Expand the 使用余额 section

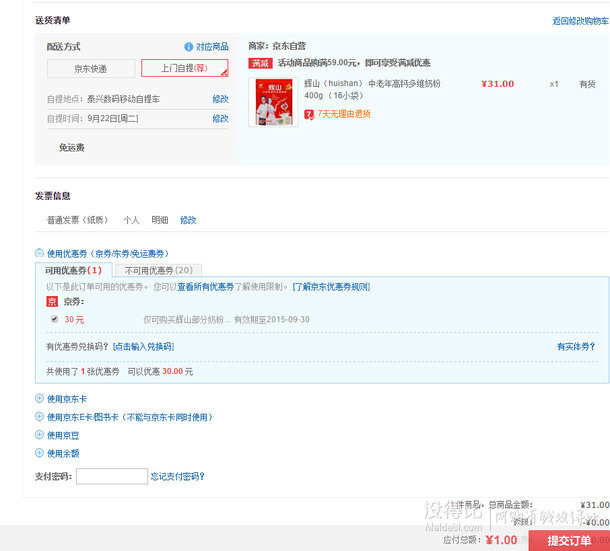click(39, 453)
